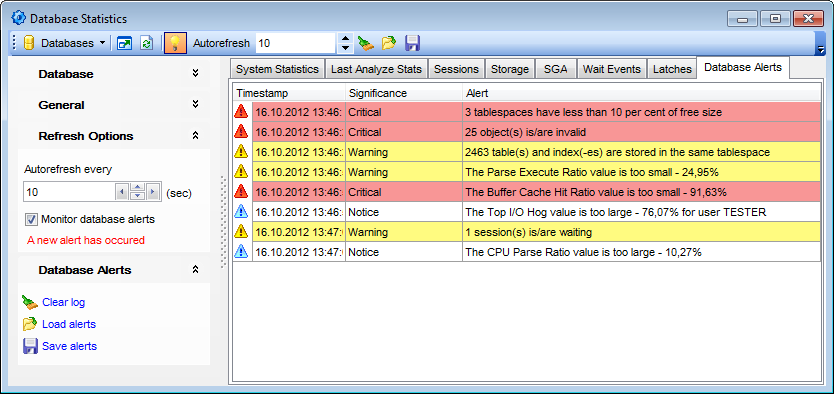
Task: Click the Clear log link
Action: (x=63, y=302)
